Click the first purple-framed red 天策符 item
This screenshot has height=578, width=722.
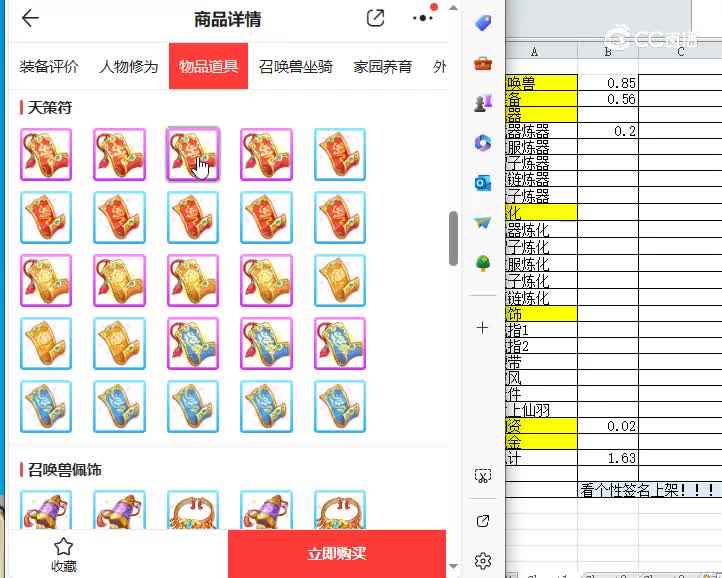[46, 154]
